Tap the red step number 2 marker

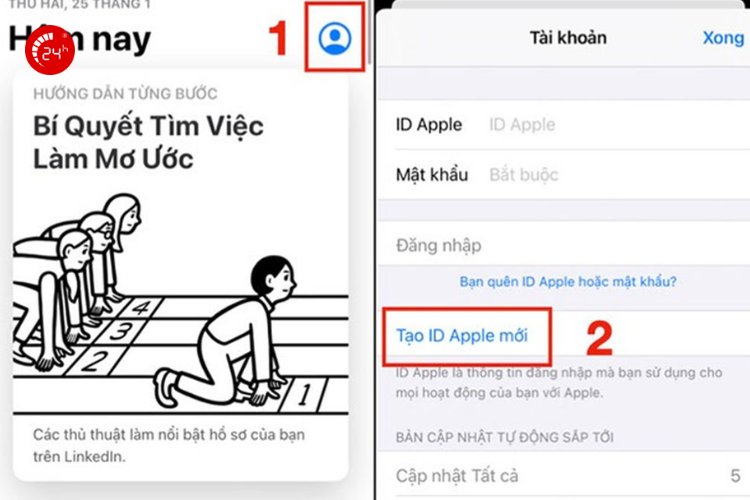coord(599,338)
